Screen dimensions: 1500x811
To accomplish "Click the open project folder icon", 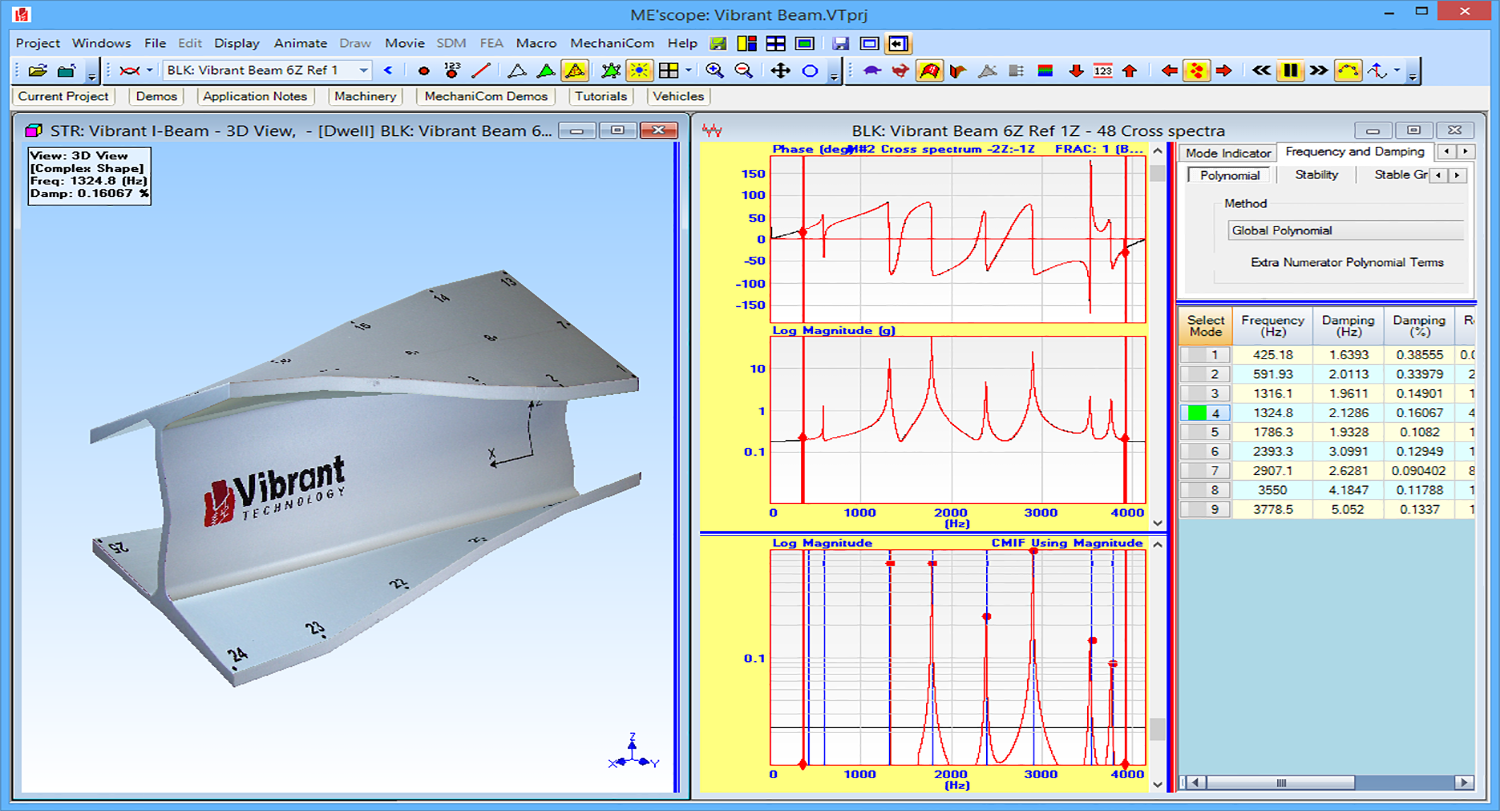I will tap(38, 71).
